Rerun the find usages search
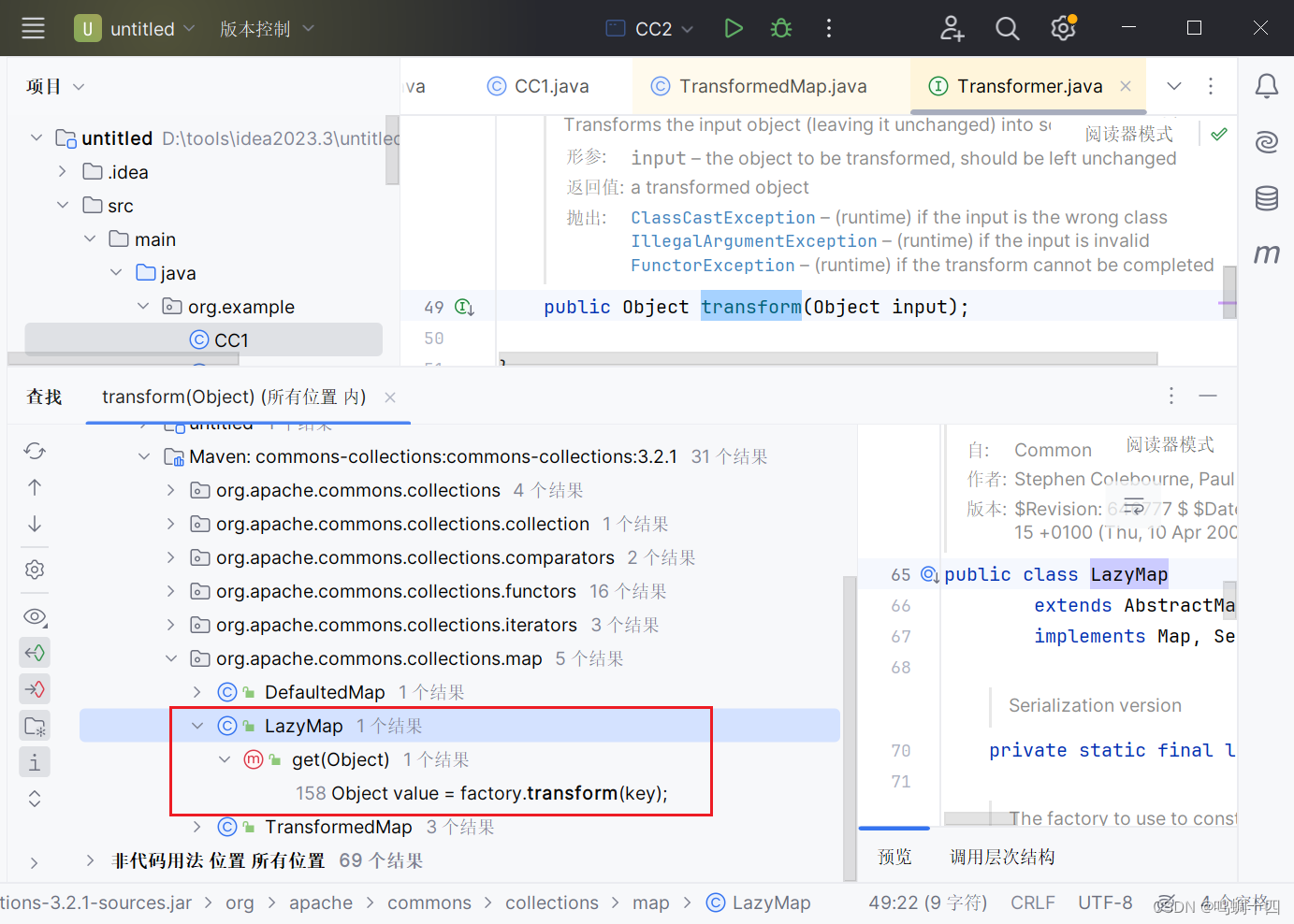The image size is (1294, 924). pyautogui.click(x=35, y=451)
